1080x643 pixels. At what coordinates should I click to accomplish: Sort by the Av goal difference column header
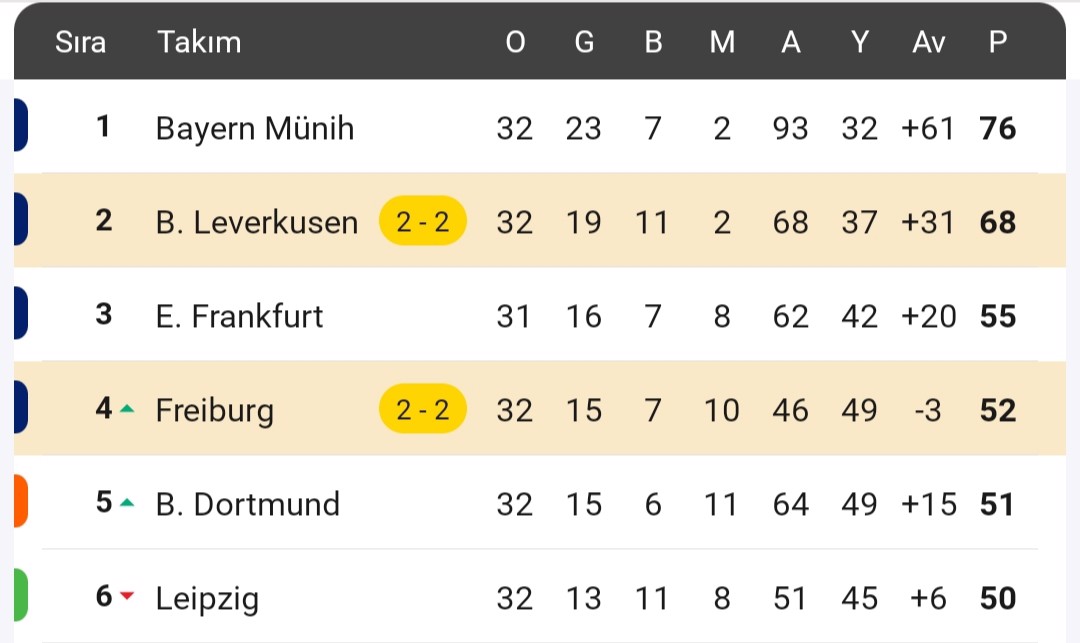(x=928, y=42)
